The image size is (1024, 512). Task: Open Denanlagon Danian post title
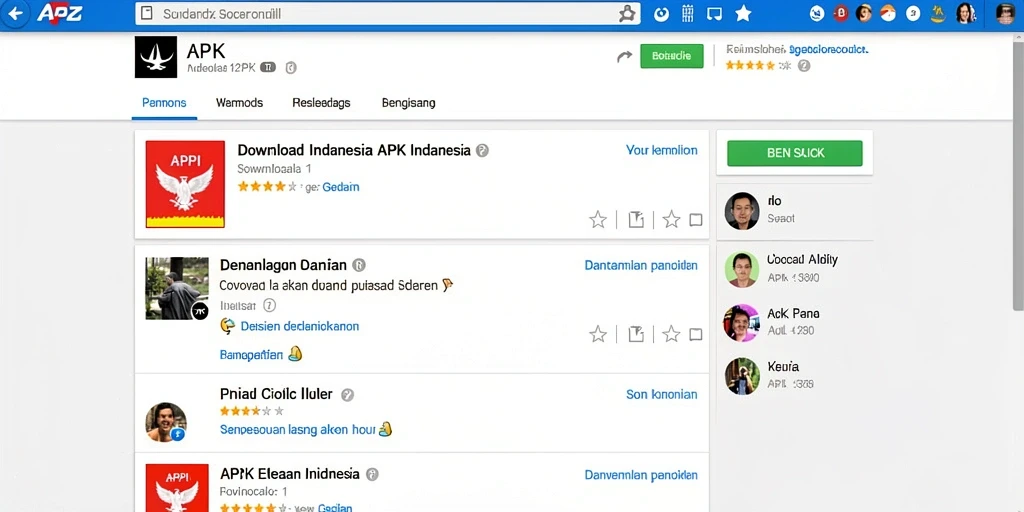(x=283, y=265)
